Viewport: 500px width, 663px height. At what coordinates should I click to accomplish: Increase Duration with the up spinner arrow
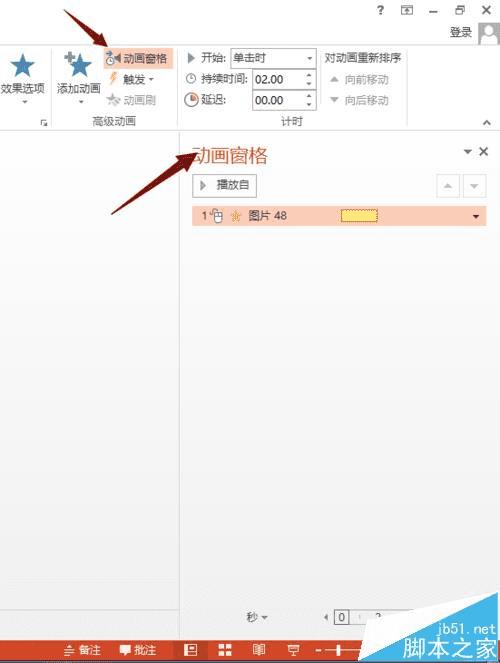coord(309,75)
